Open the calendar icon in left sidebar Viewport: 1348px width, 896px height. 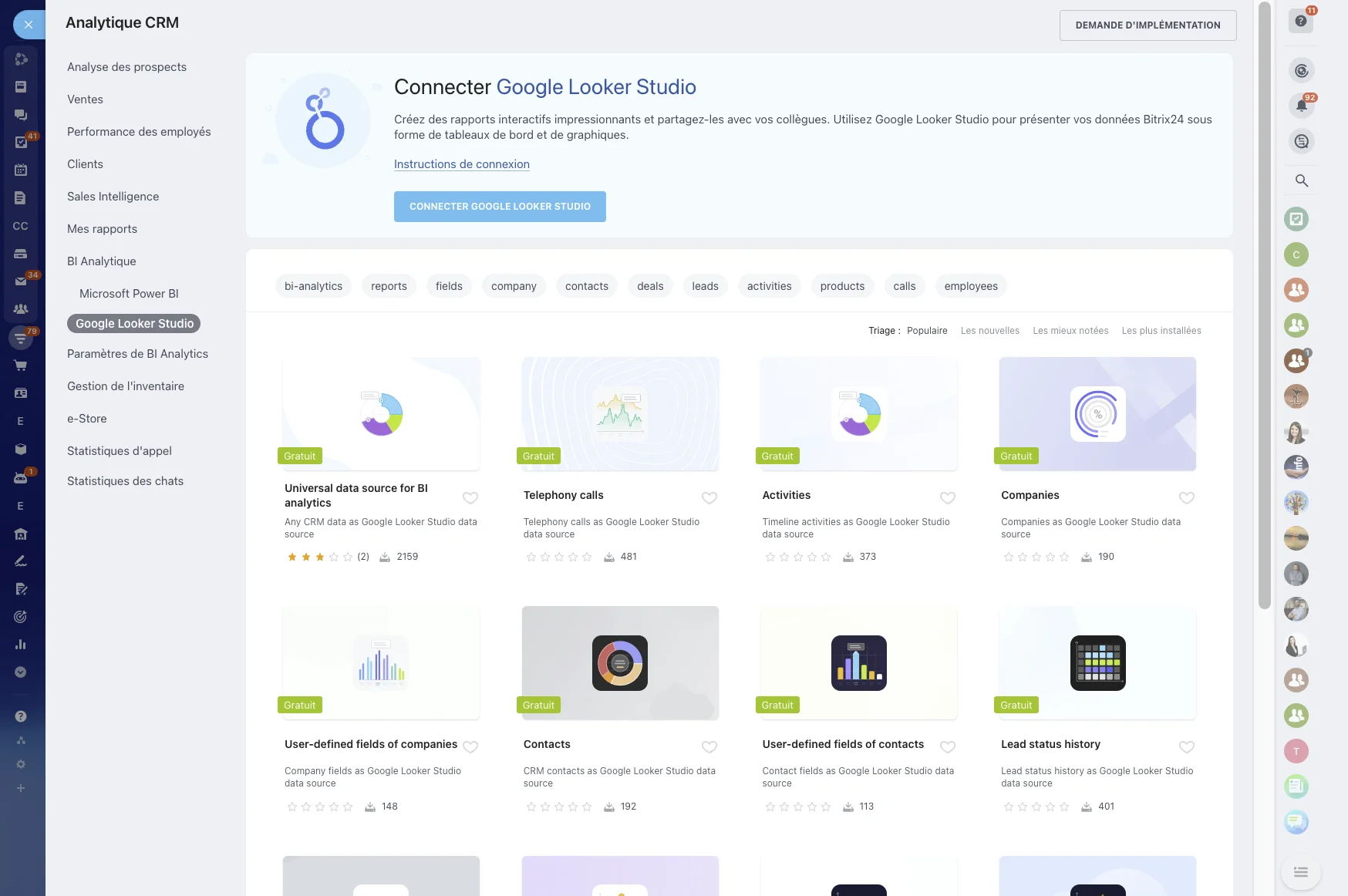point(21,170)
